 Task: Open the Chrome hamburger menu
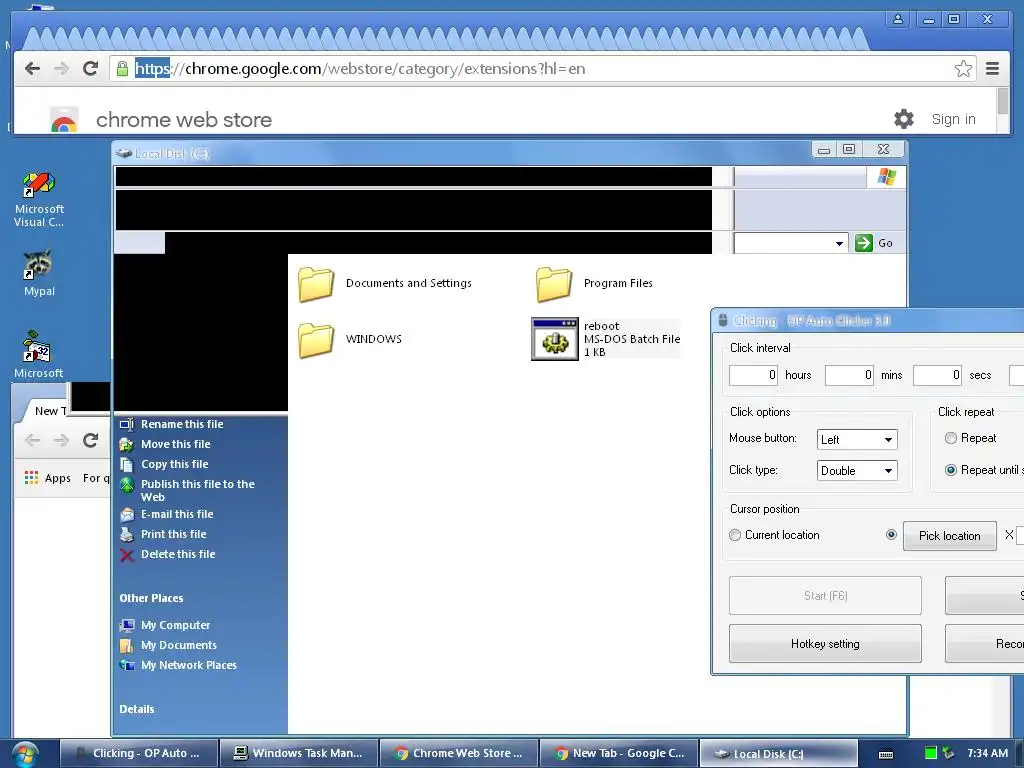tap(993, 69)
